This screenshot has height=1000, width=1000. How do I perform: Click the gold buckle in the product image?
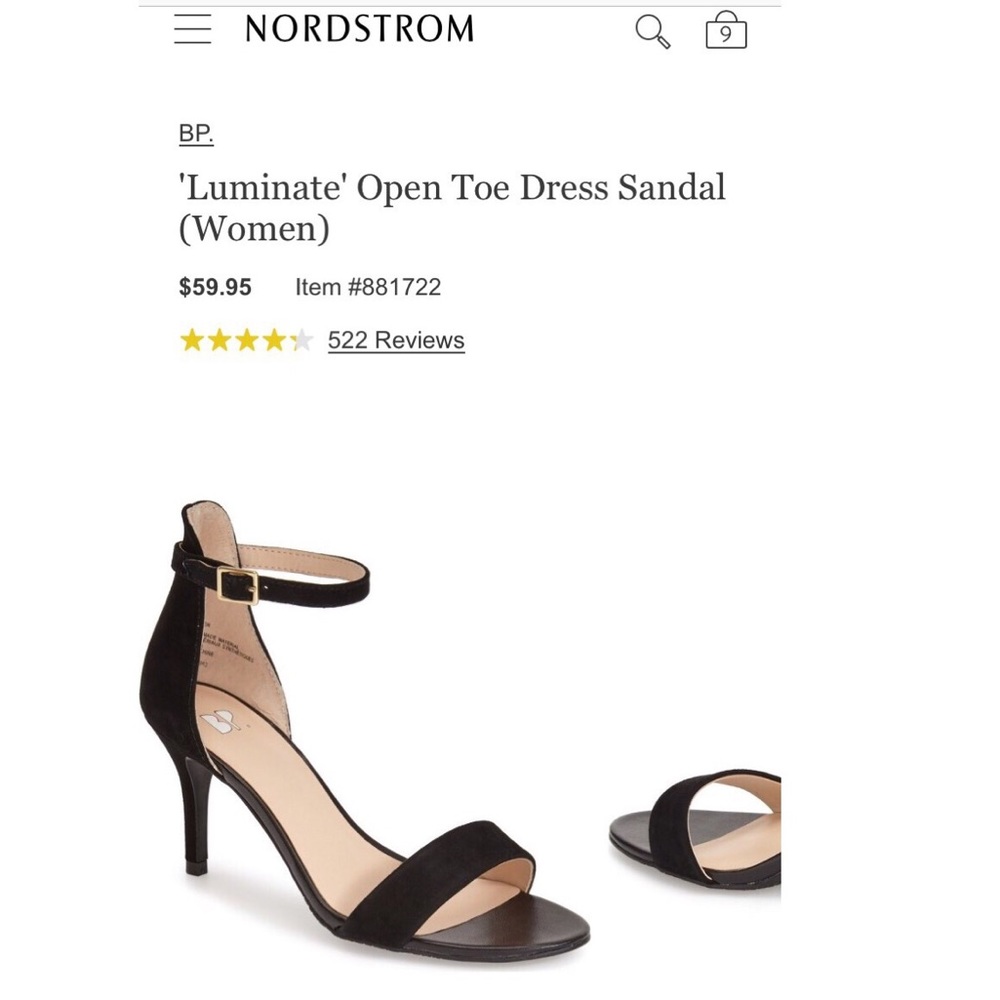(237, 585)
